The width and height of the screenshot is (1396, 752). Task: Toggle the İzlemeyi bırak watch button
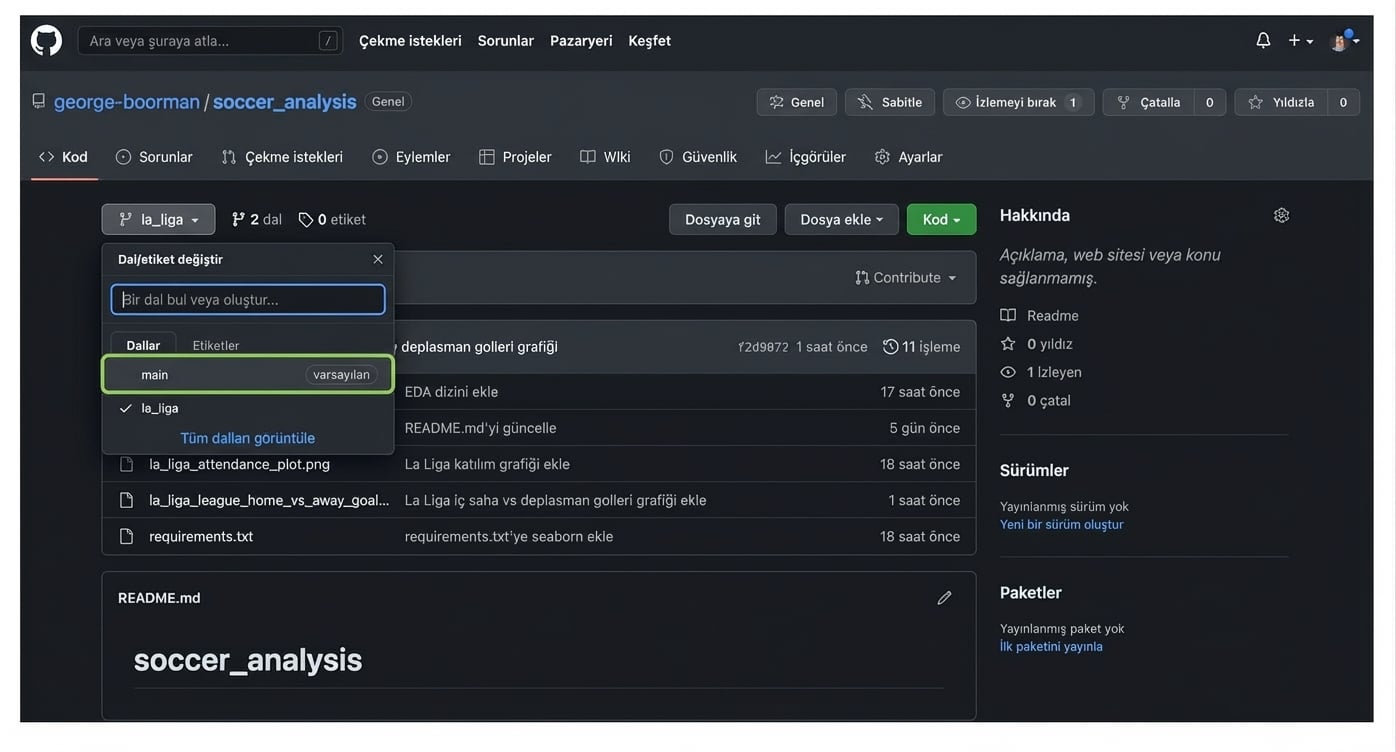click(x=1005, y=102)
